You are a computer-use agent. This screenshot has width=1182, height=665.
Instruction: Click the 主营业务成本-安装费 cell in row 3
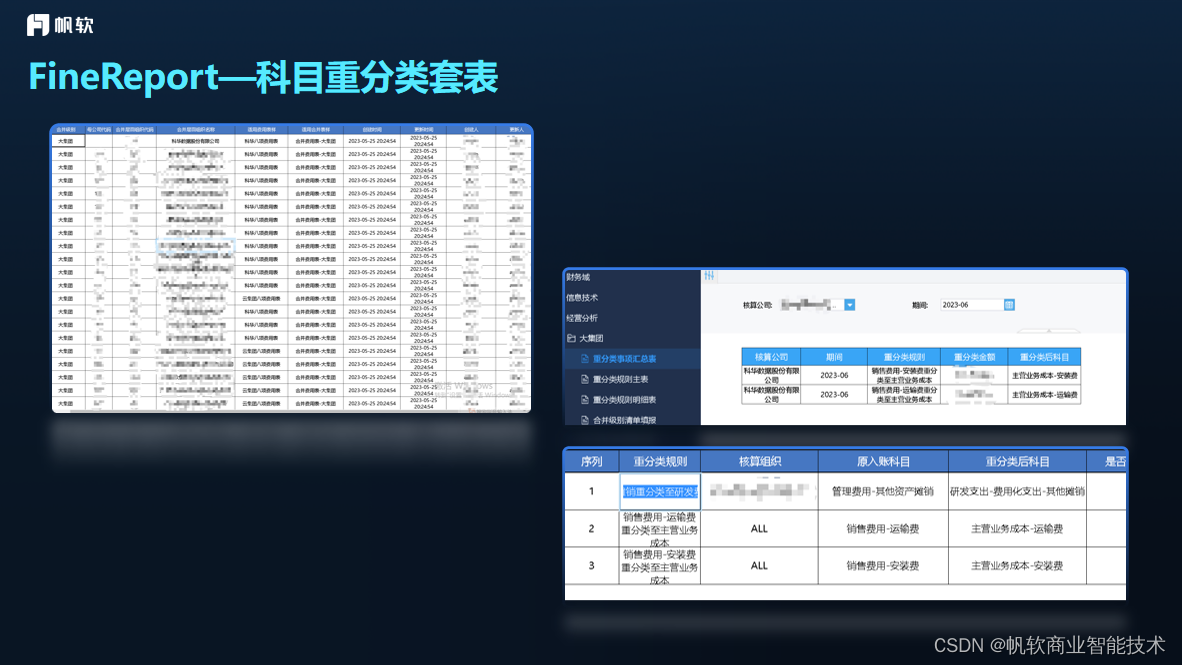pos(1017,565)
